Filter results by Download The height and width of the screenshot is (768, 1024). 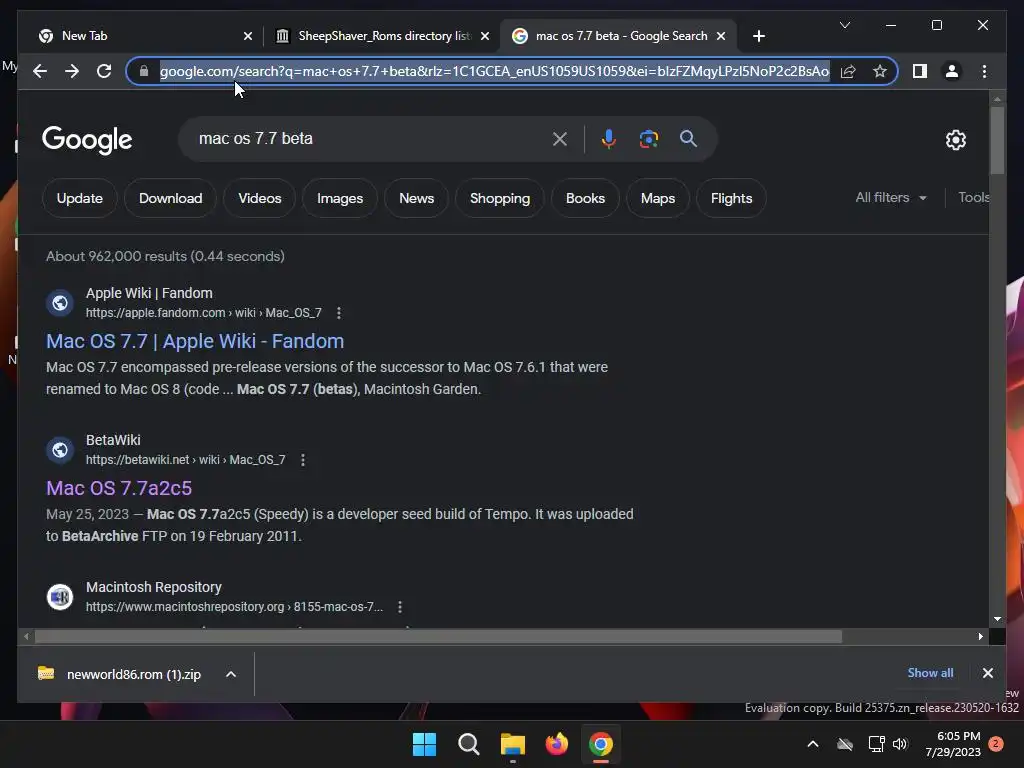[x=170, y=198]
